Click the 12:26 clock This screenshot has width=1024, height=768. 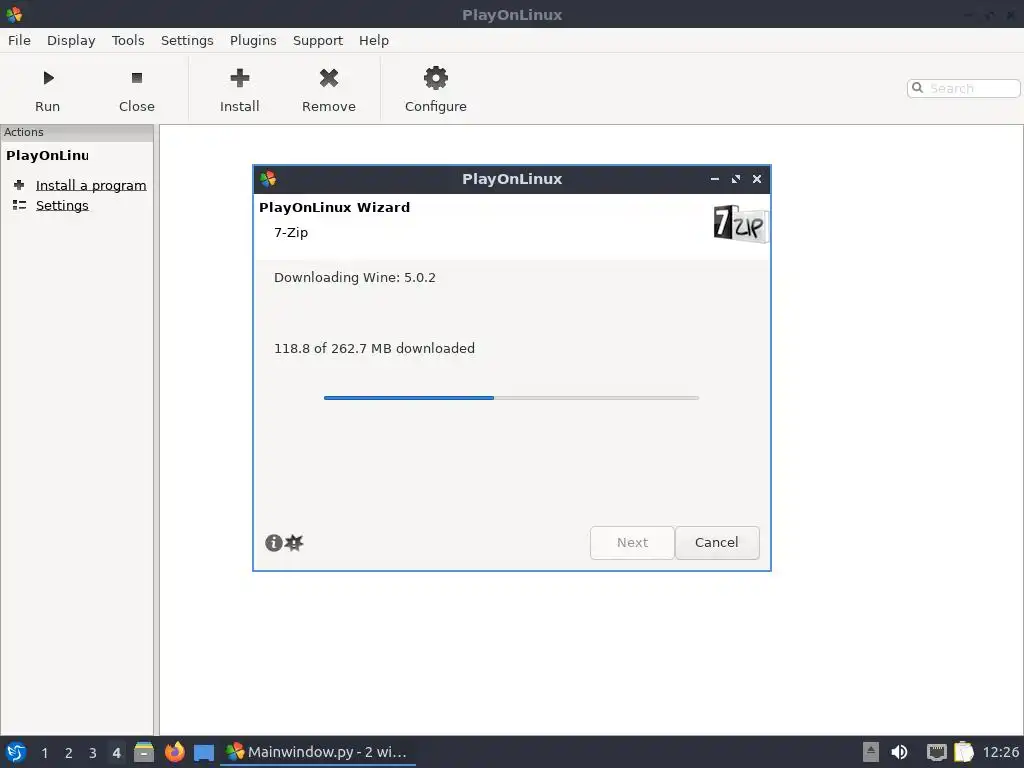point(1000,752)
